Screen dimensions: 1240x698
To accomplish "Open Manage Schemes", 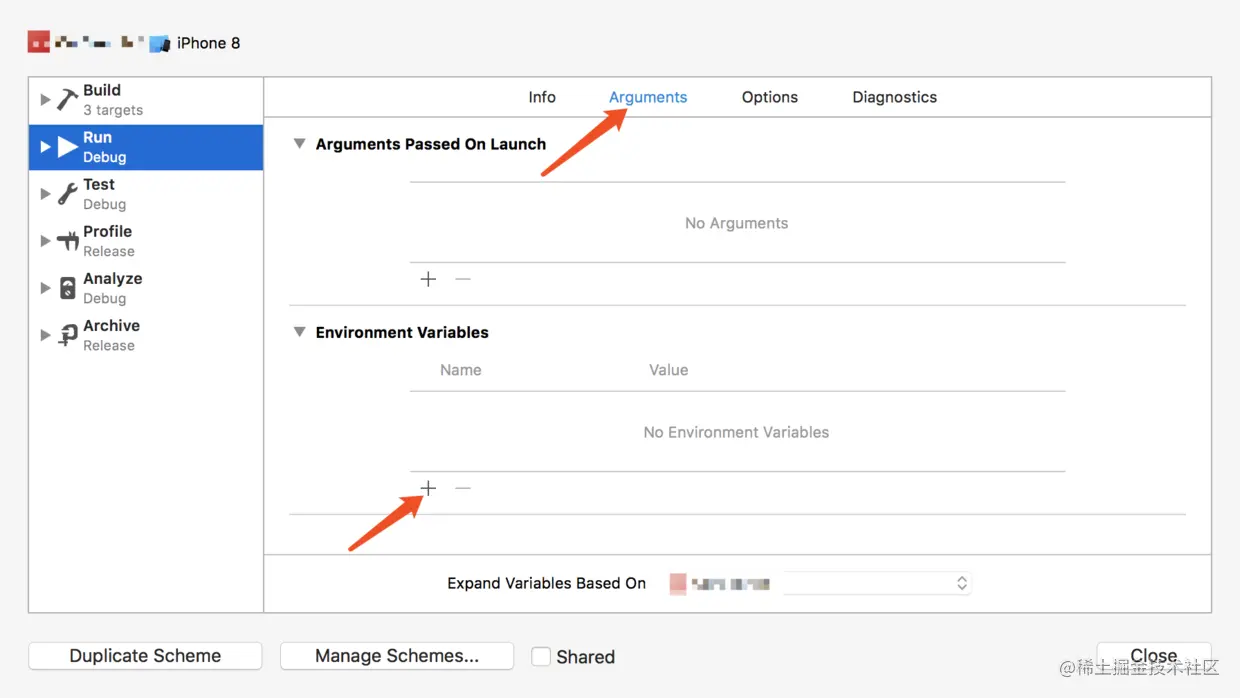I will [x=397, y=656].
